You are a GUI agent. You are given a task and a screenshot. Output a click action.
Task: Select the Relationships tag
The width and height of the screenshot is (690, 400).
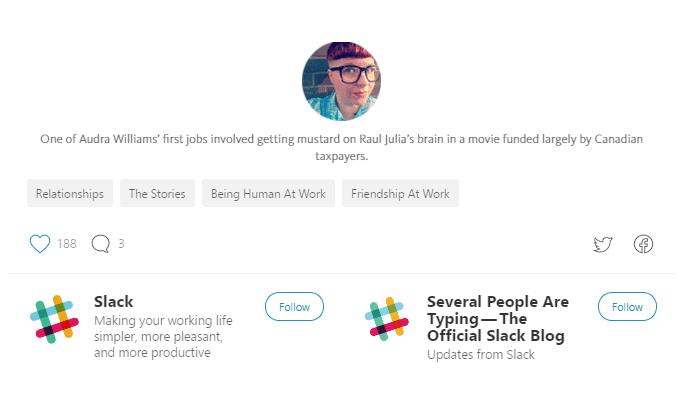coord(70,193)
